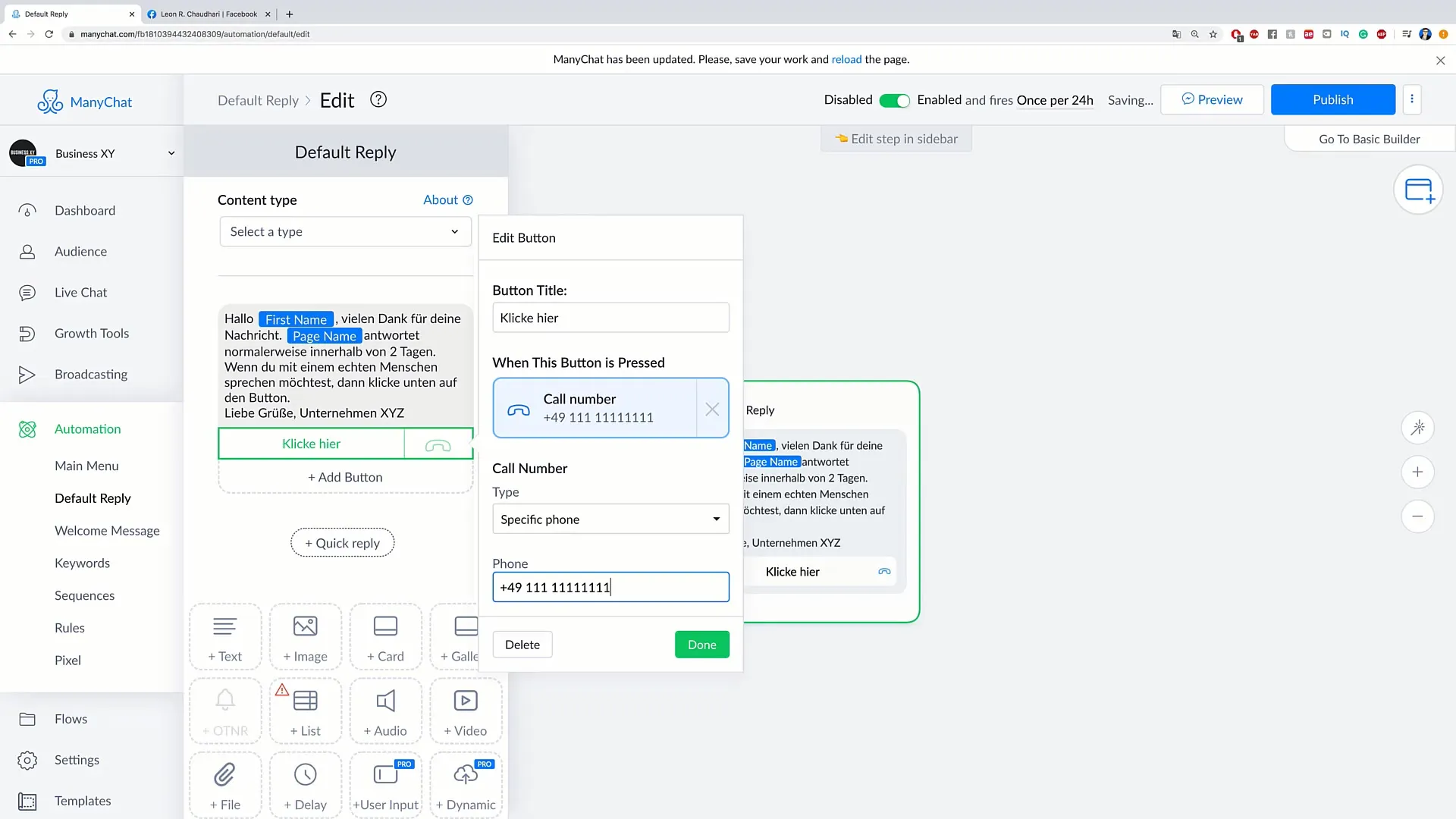
Task: Open Welcome Message settings
Action: click(107, 531)
